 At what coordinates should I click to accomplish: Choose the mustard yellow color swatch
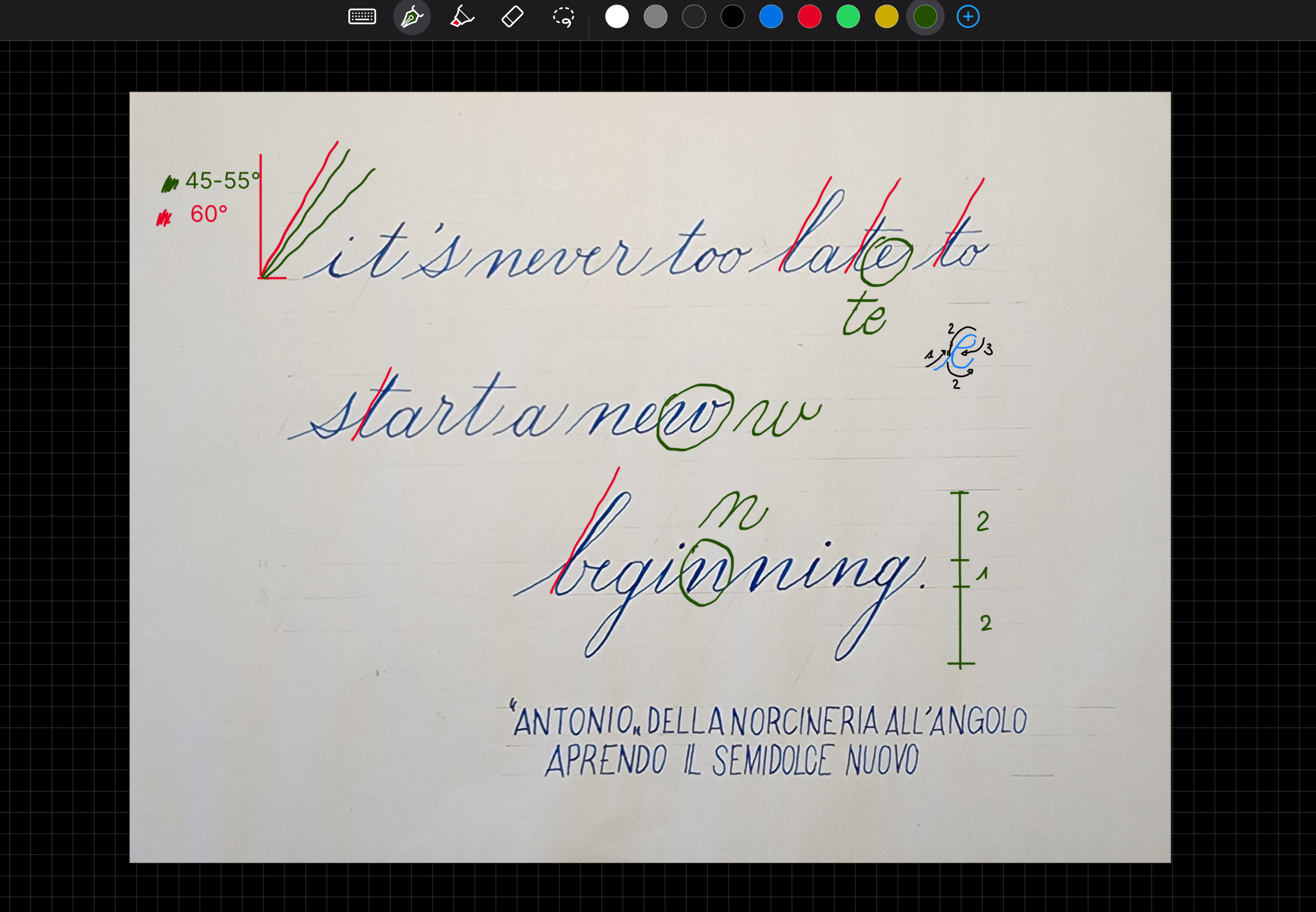click(x=886, y=16)
